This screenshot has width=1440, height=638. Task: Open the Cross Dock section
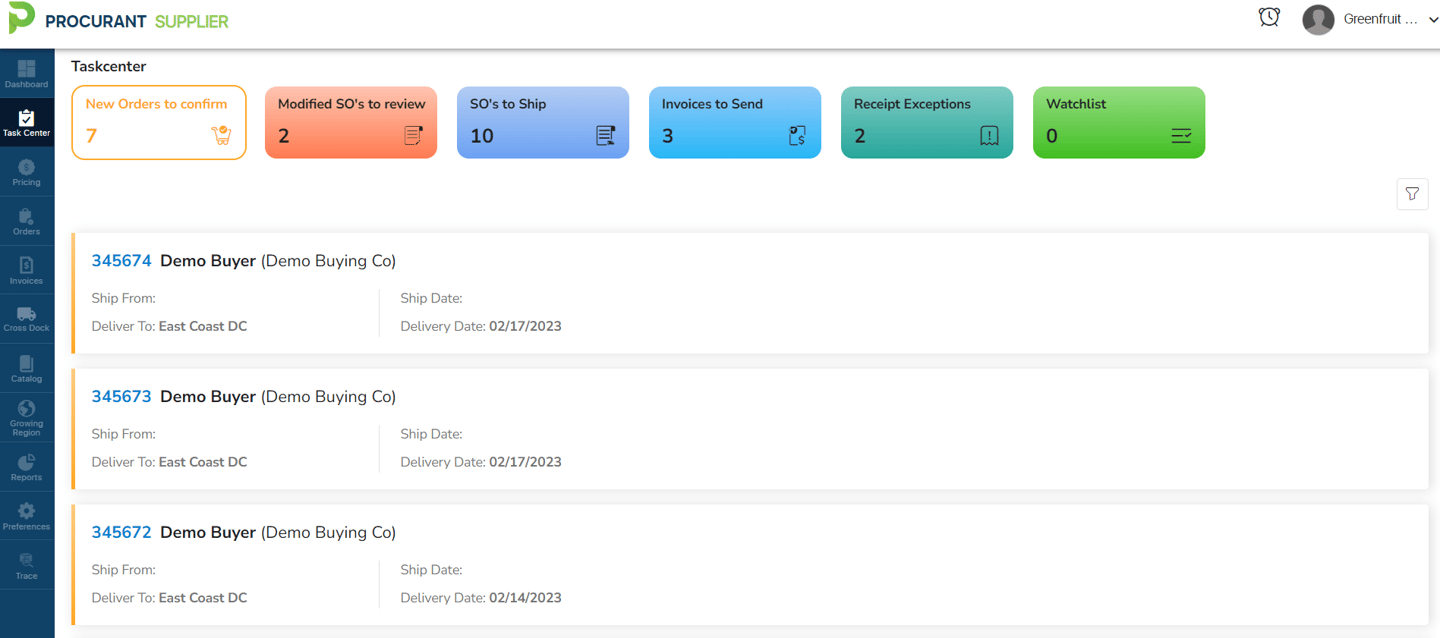(x=27, y=318)
